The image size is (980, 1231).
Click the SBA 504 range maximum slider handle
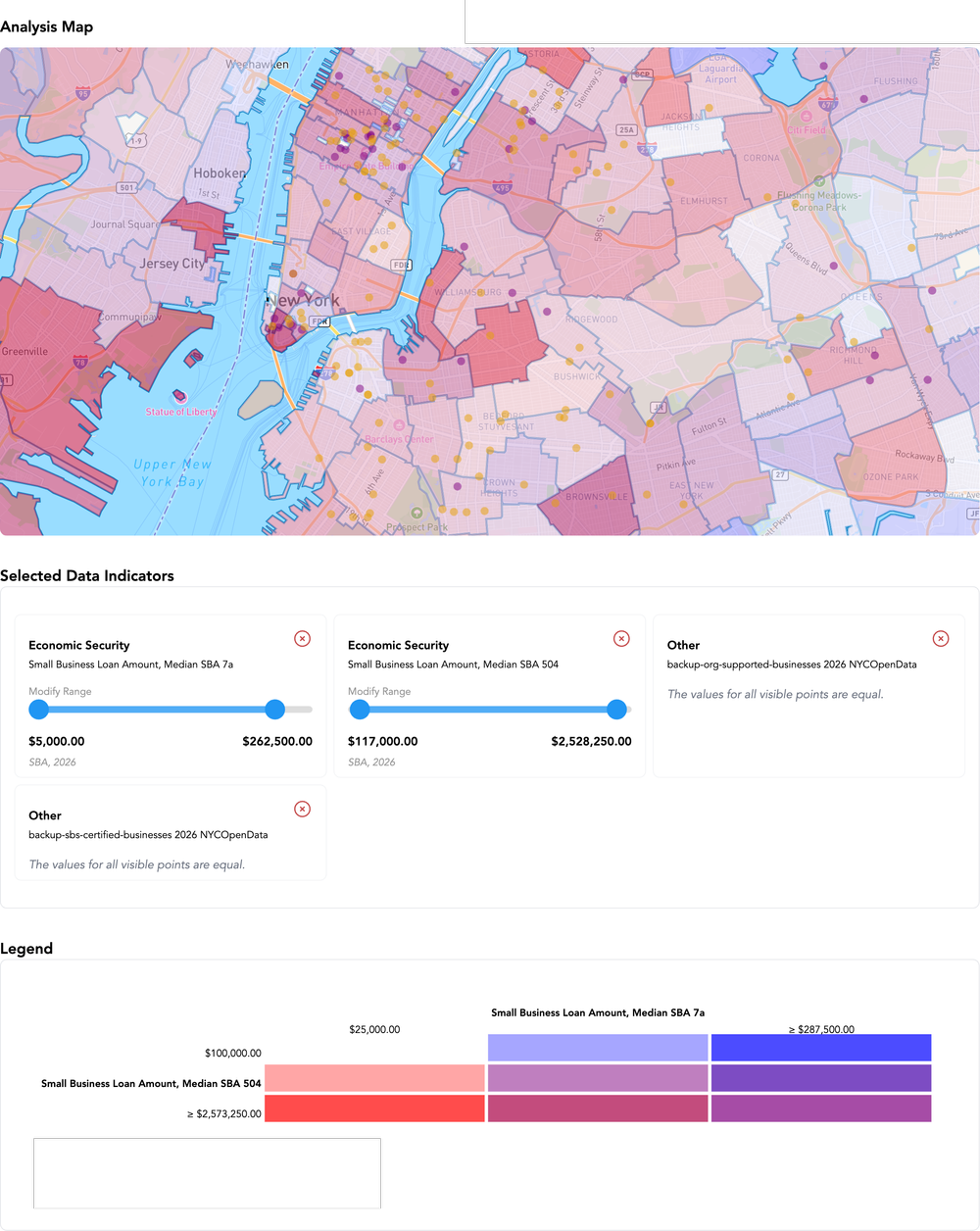[616, 710]
